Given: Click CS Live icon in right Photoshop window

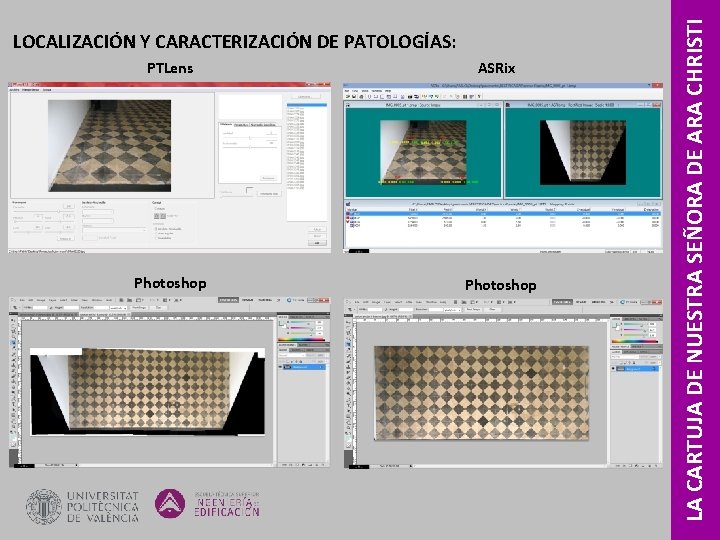Looking at the screenshot, I should point(622,302).
